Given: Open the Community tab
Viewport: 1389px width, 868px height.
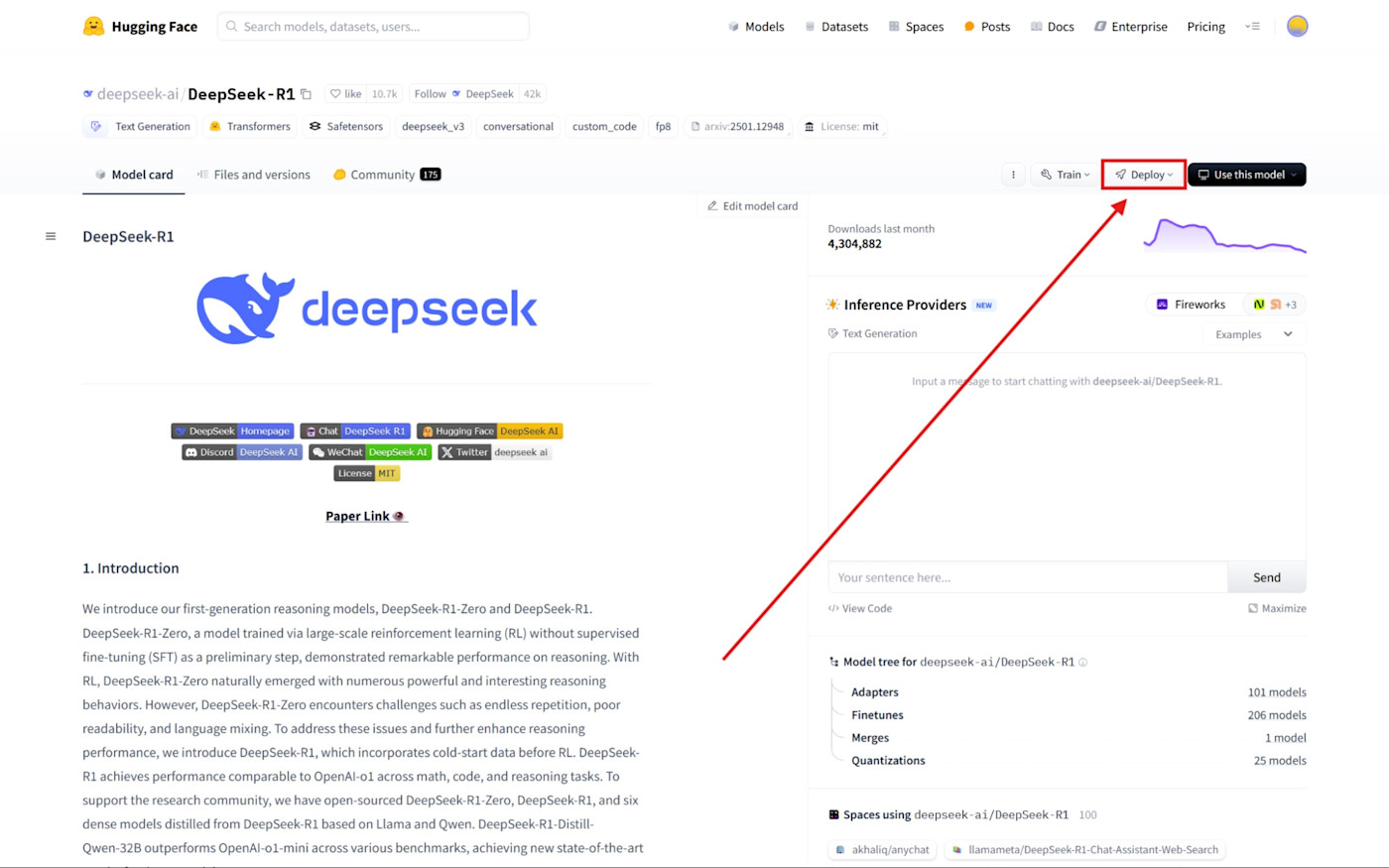Looking at the screenshot, I should pos(387,175).
